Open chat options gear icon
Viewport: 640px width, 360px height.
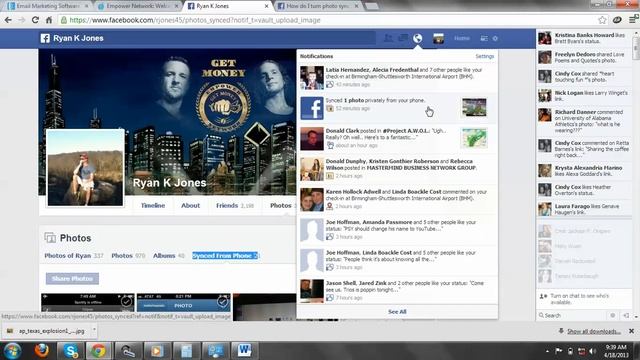click(x=613, y=316)
